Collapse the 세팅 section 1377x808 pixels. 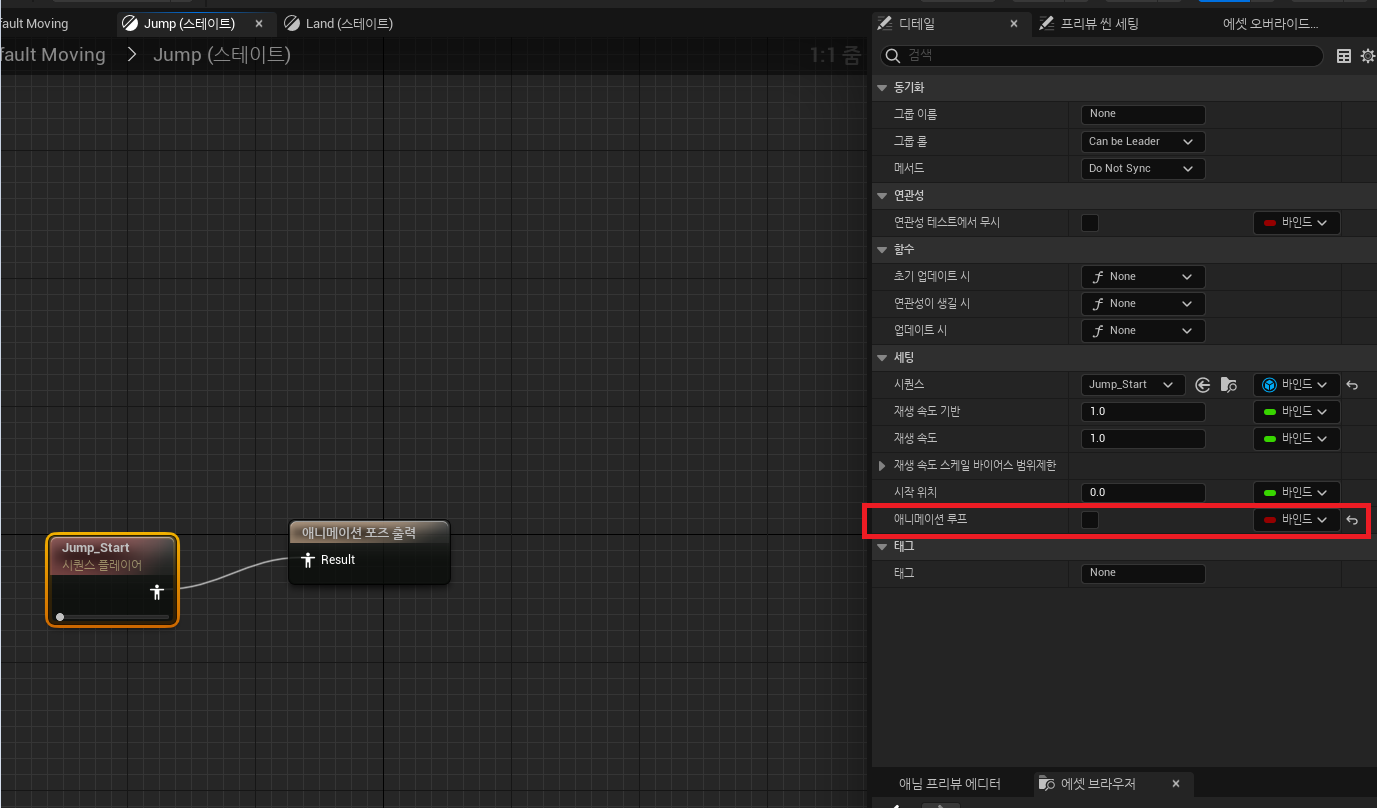tap(882, 358)
